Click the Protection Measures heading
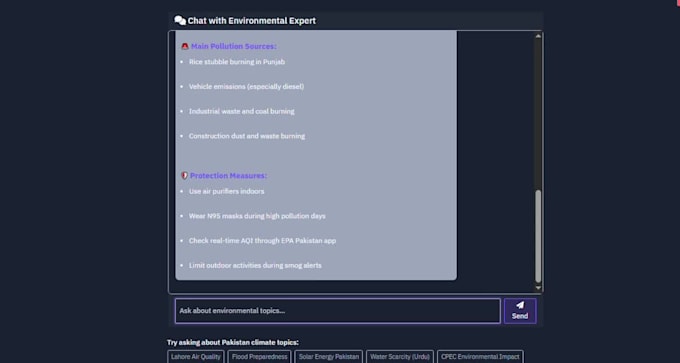 [x=229, y=176]
